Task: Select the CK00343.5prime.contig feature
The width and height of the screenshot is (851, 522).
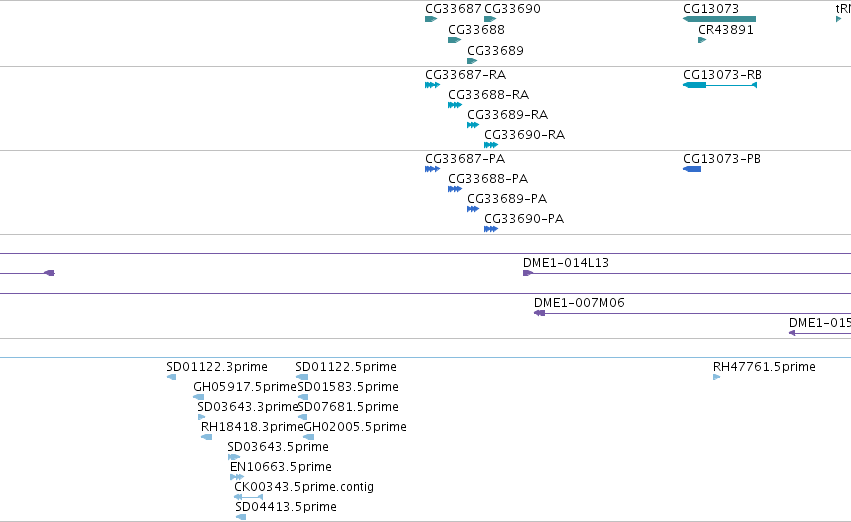Action: [249, 497]
